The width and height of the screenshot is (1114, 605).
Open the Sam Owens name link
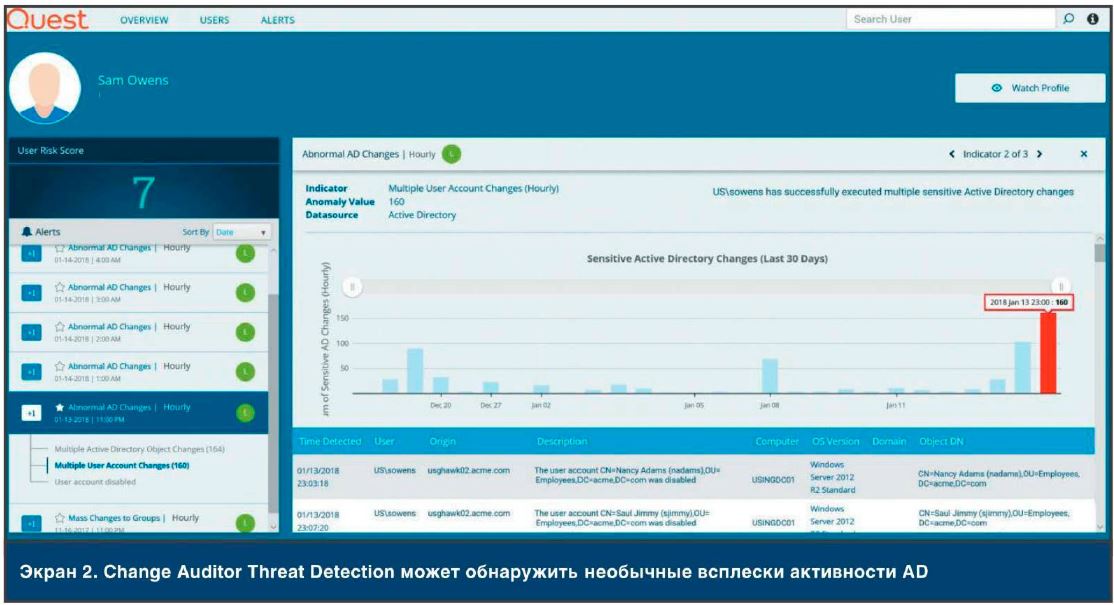click(x=133, y=80)
